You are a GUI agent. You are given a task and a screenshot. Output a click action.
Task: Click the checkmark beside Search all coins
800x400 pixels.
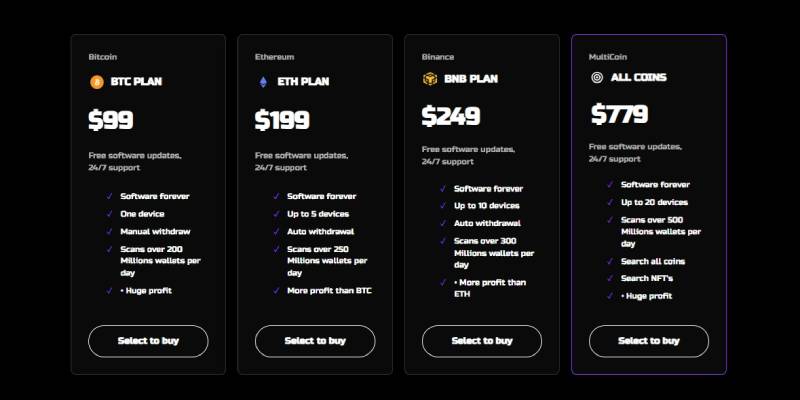(610, 261)
